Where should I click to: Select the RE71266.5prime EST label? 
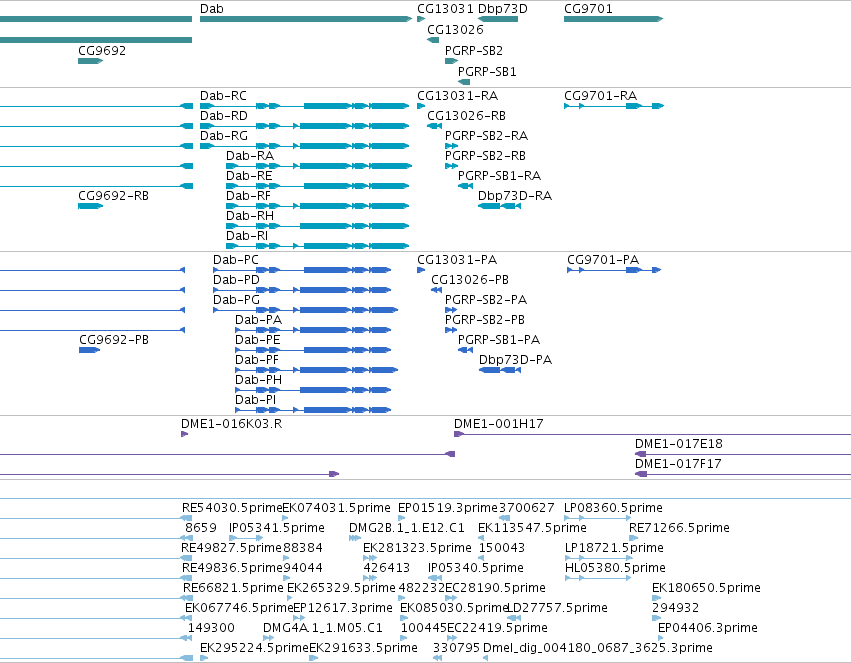[x=679, y=528]
